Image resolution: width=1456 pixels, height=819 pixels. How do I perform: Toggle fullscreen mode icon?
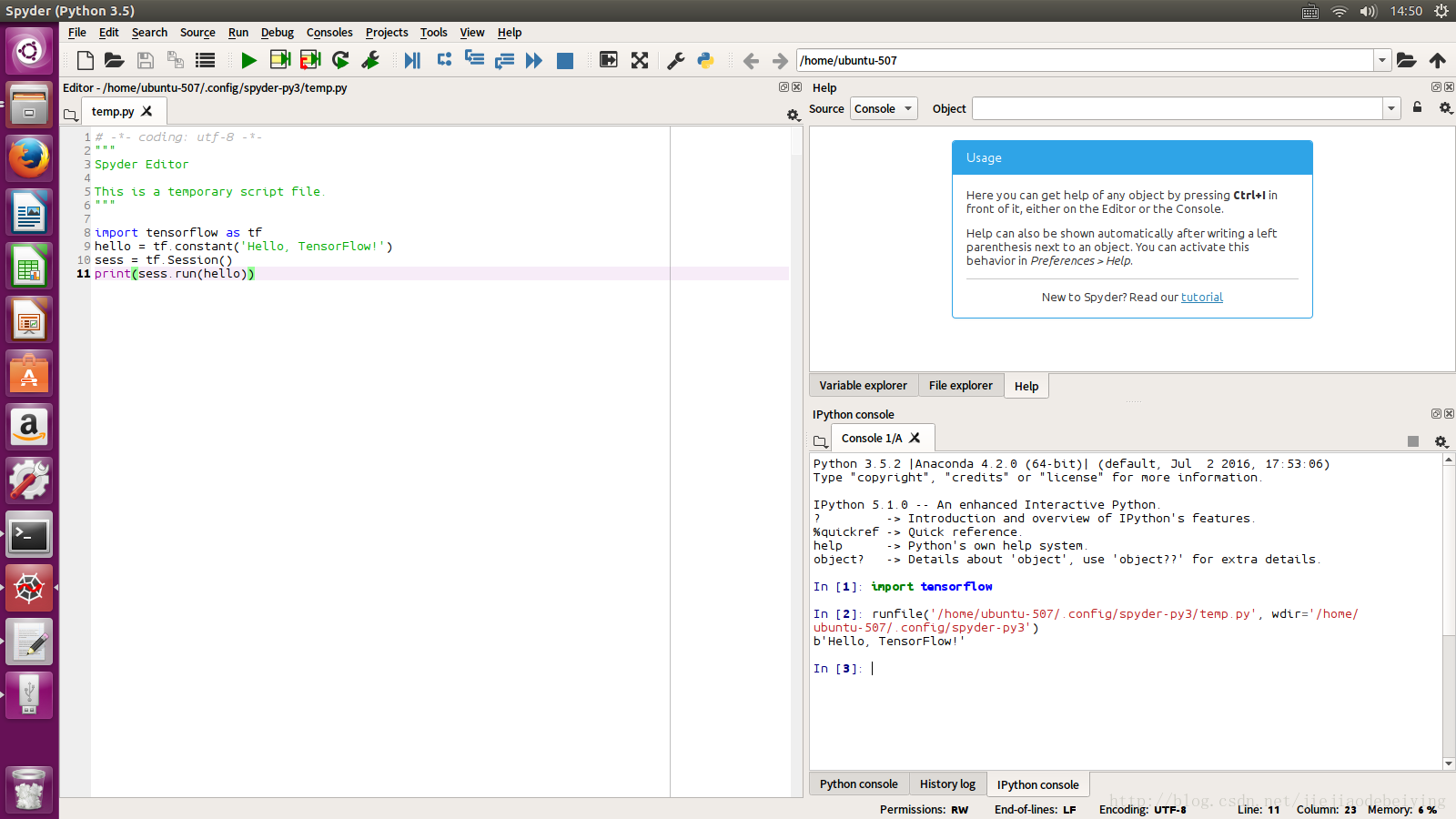coord(640,60)
